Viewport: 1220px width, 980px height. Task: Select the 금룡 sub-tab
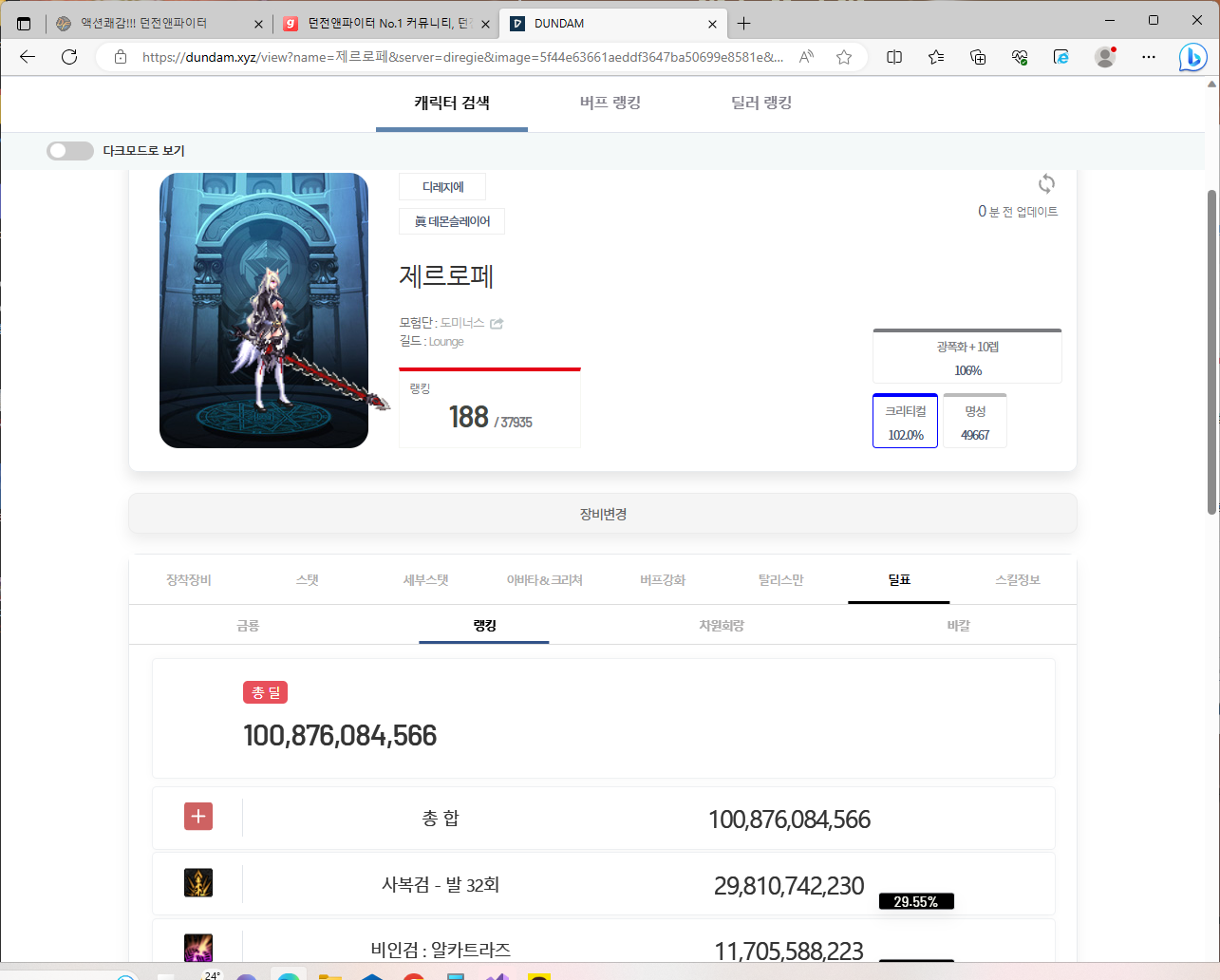point(248,626)
